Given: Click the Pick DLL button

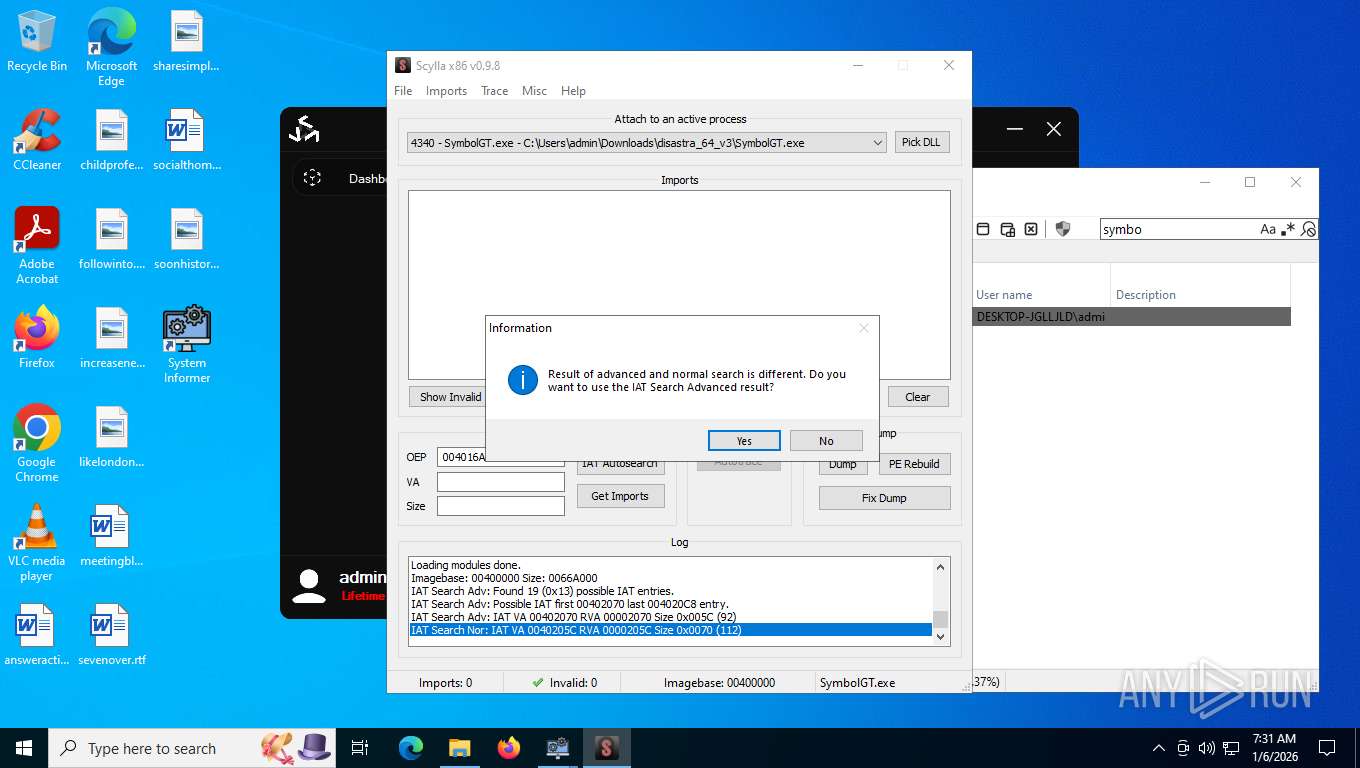Looking at the screenshot, I should click(x=921, y=142).
